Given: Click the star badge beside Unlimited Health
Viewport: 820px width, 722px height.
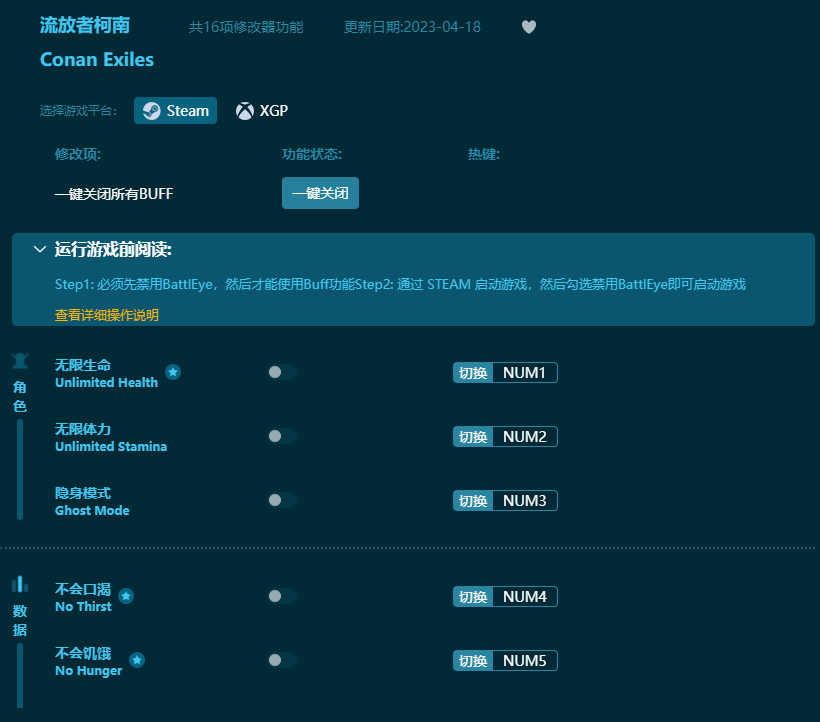Looking at the screenshot, I should tap(173, 372).
